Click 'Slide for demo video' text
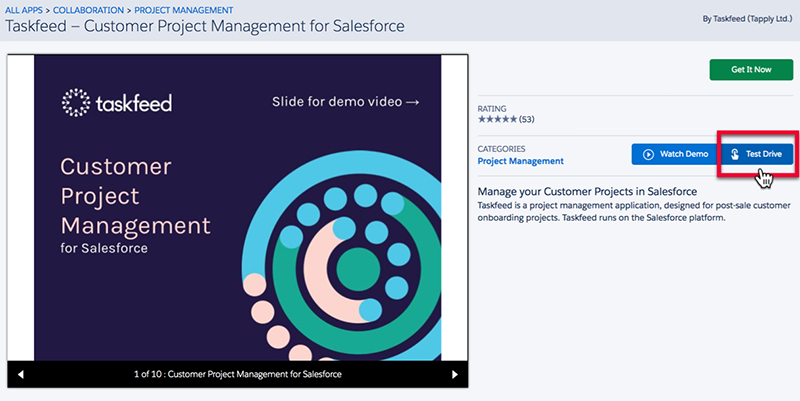 pos(345,102)
